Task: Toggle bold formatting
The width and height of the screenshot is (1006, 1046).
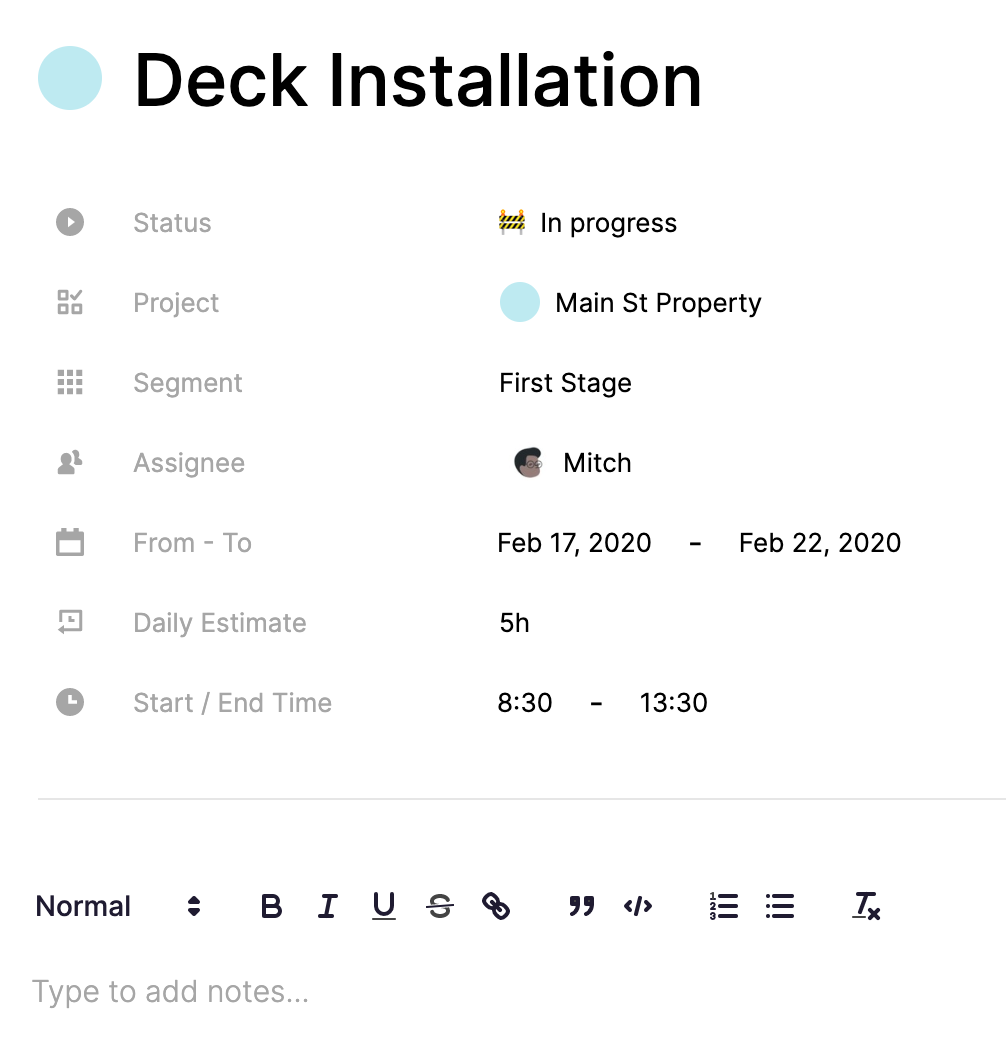Action: pos(270,906)
